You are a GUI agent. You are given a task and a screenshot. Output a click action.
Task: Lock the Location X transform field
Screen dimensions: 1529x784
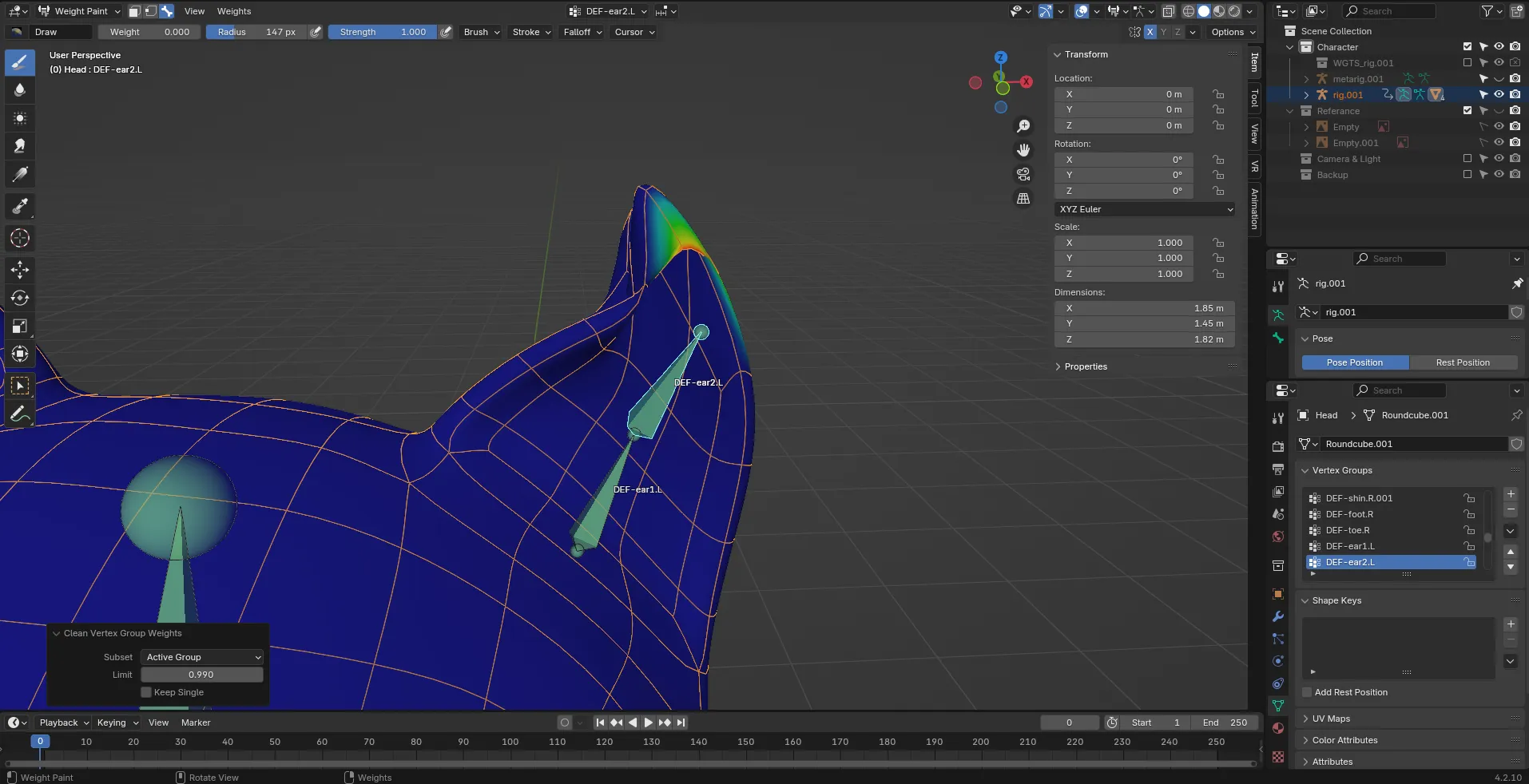[1218, 94]
